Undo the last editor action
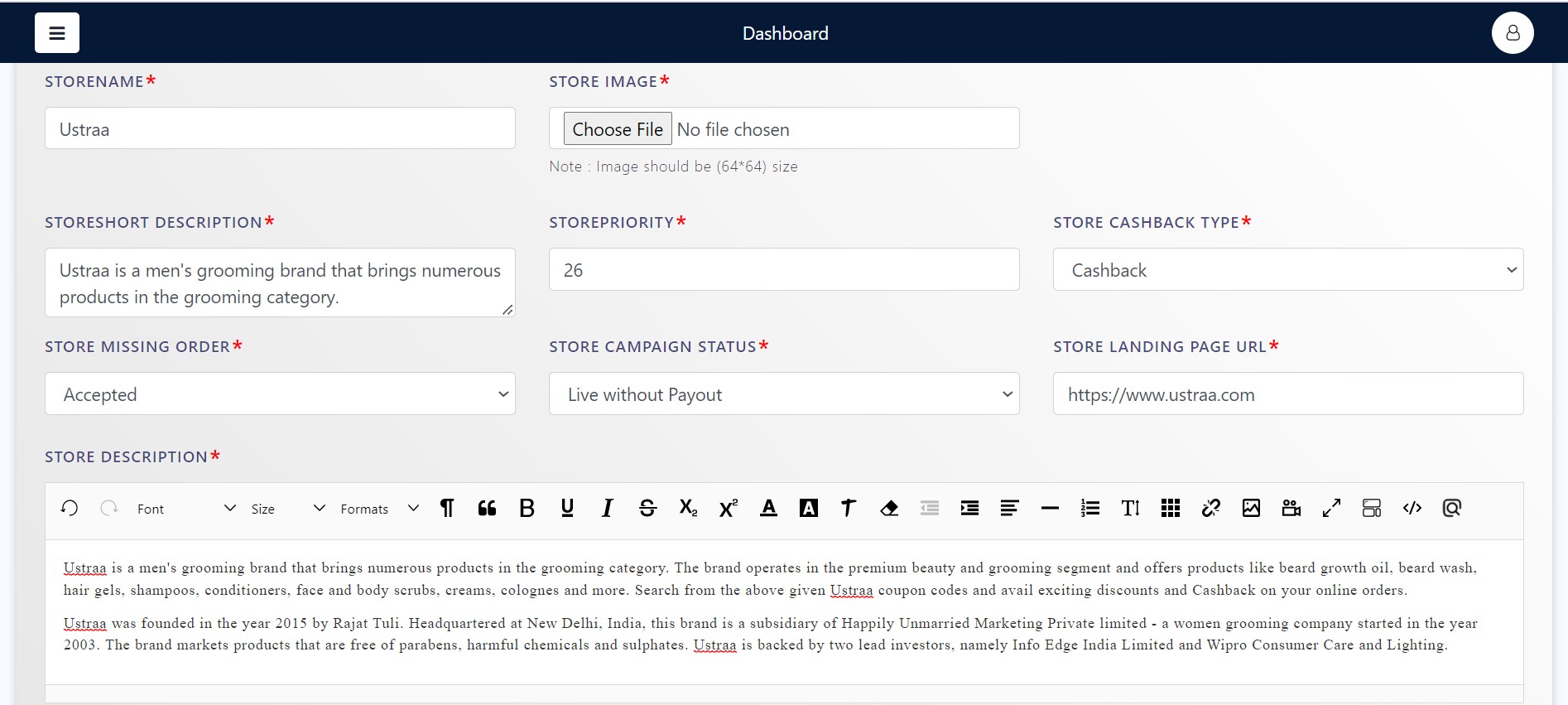The height and width of the screenshot is (705, 1568). 70,508
